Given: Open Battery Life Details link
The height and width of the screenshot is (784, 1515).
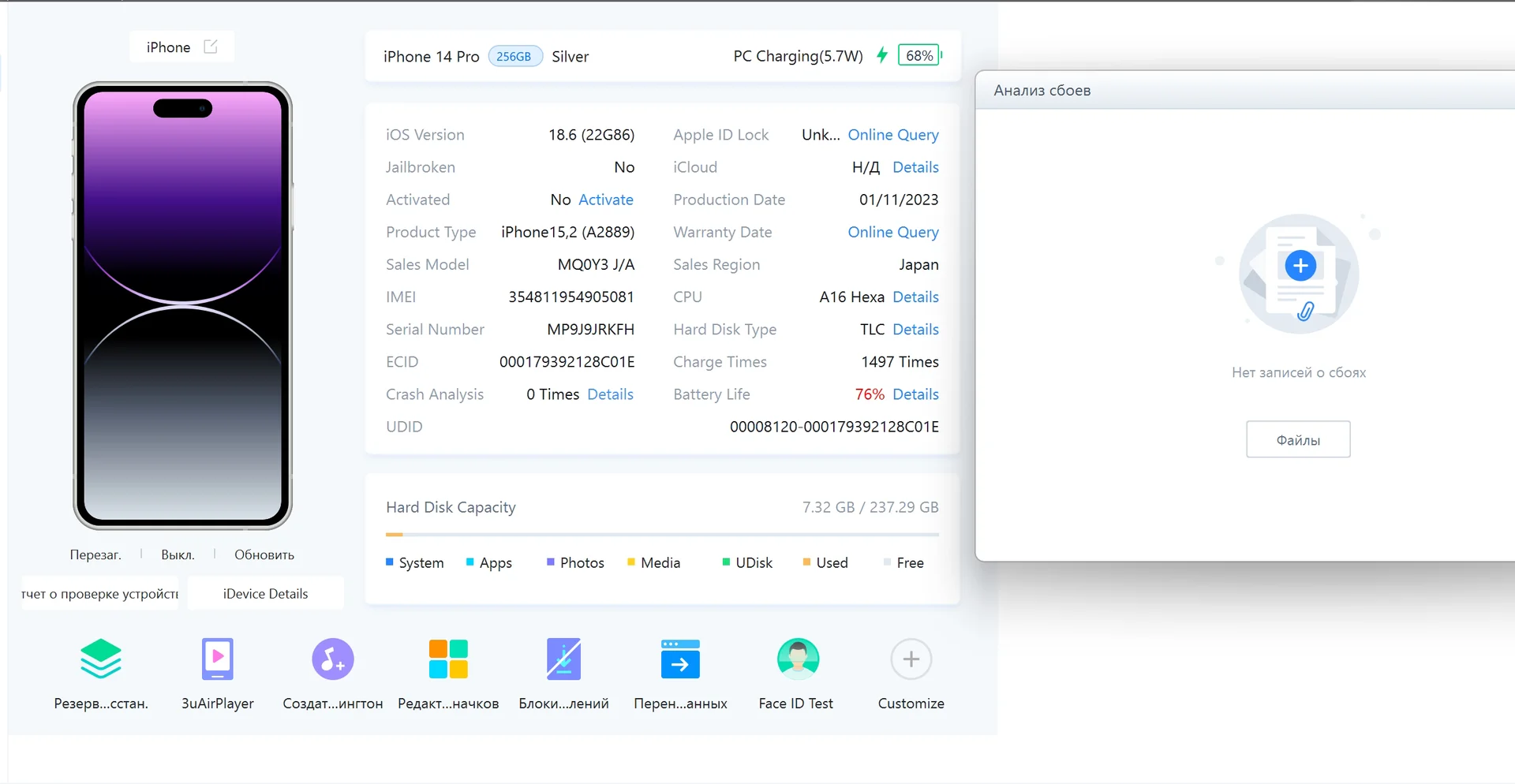Looking at the screenshot, I should pyautogui.click(x=915, y=394).
